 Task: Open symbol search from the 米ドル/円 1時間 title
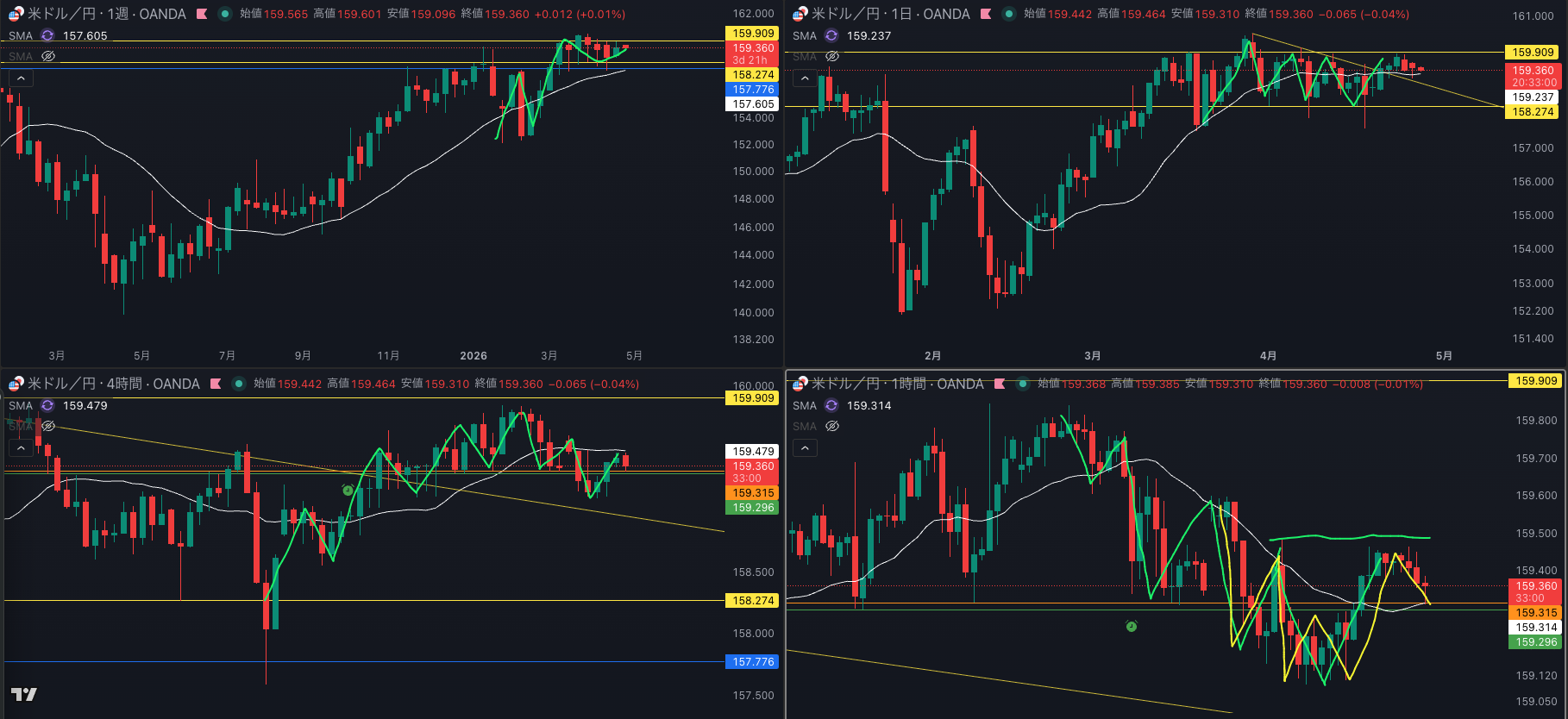pos(898,384)
